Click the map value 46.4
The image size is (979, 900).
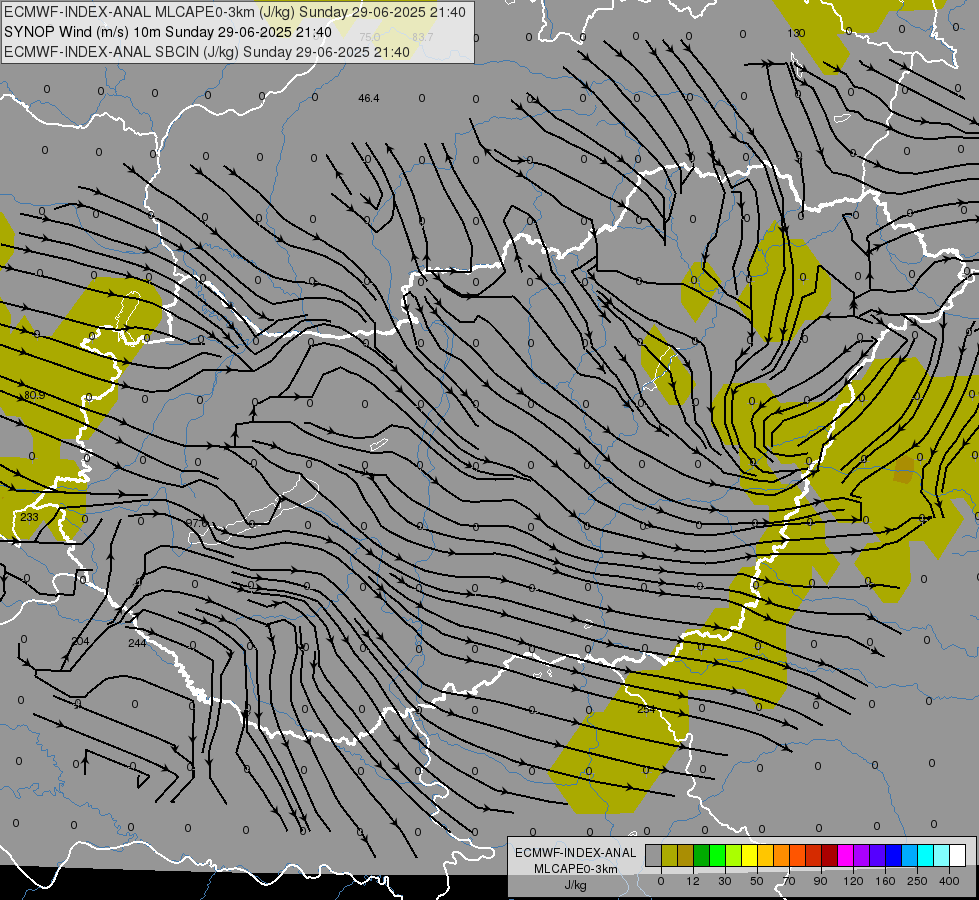(369, 98)
